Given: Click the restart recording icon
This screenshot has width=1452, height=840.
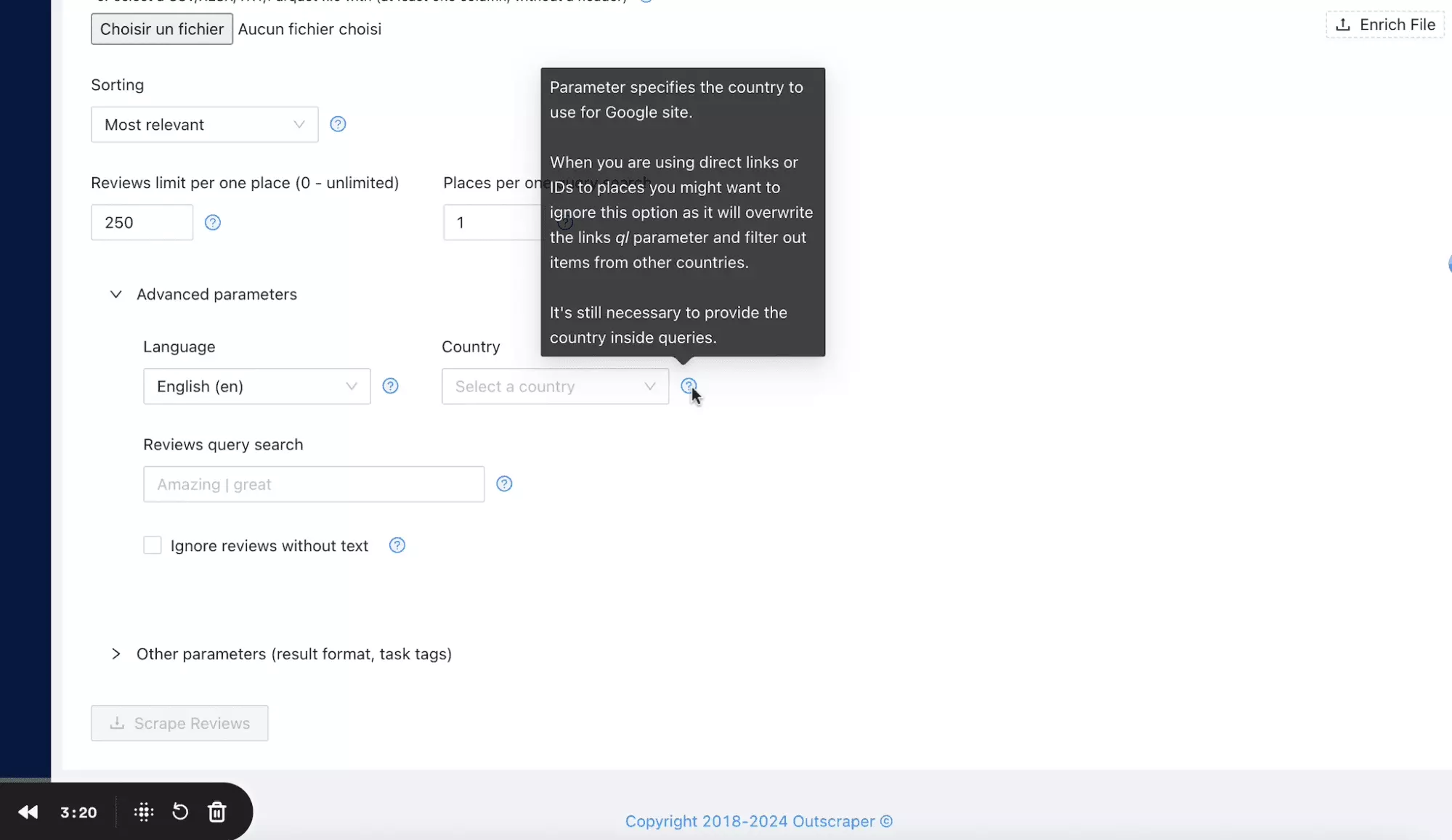Looking at the screenshot, I should click(180, 812).
